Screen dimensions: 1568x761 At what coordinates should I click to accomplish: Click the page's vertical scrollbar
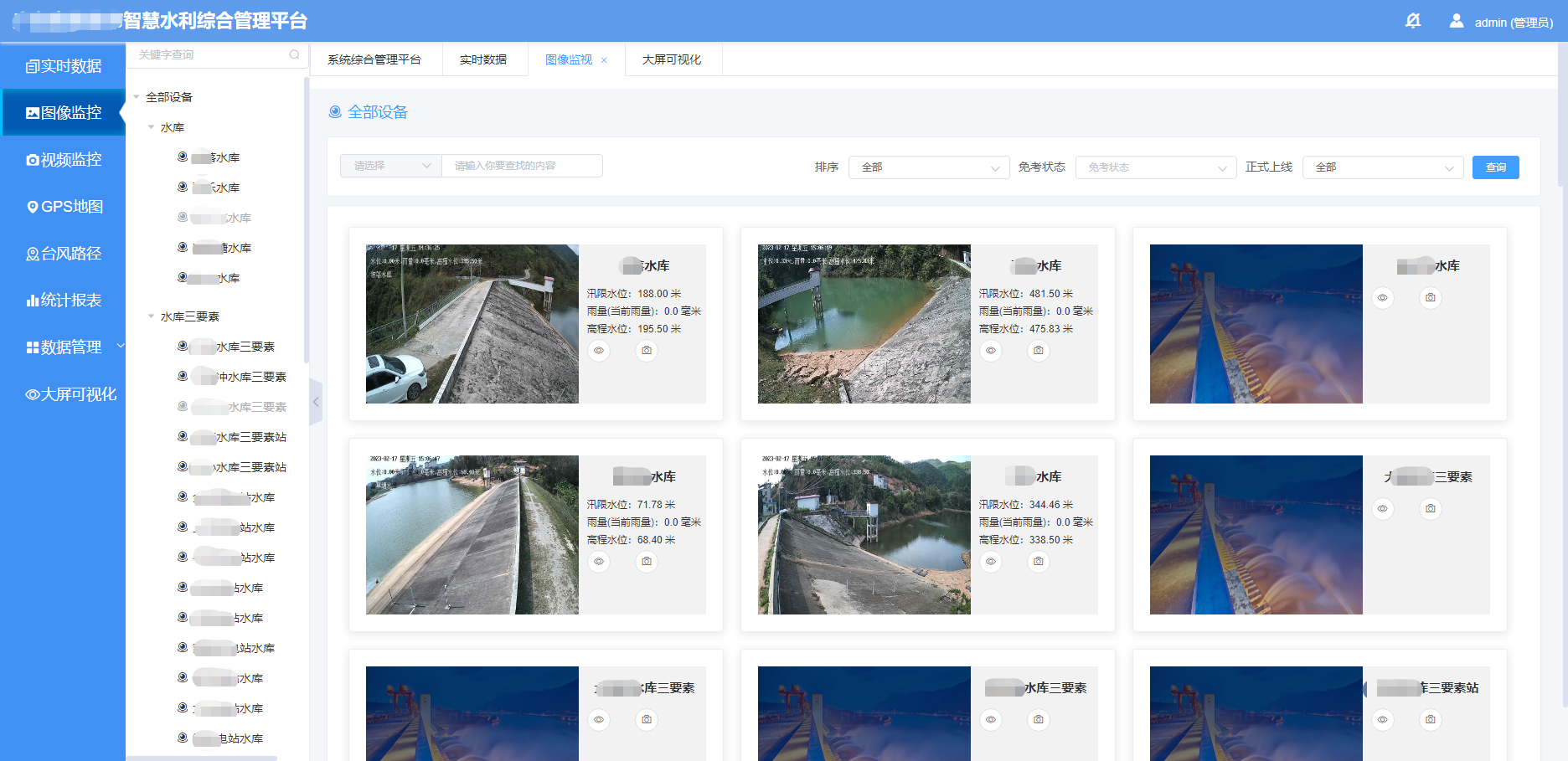1562,117
